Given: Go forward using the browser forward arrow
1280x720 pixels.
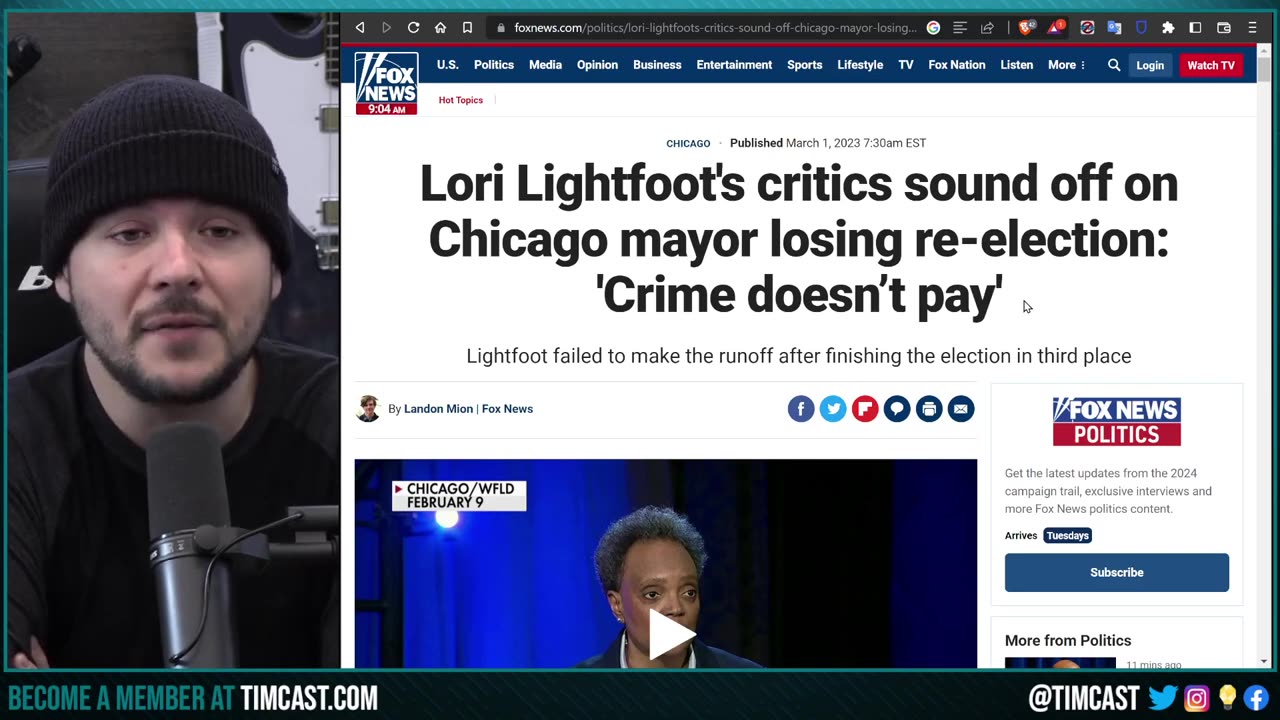Looking at the screenshot, I should pos(386,28).
